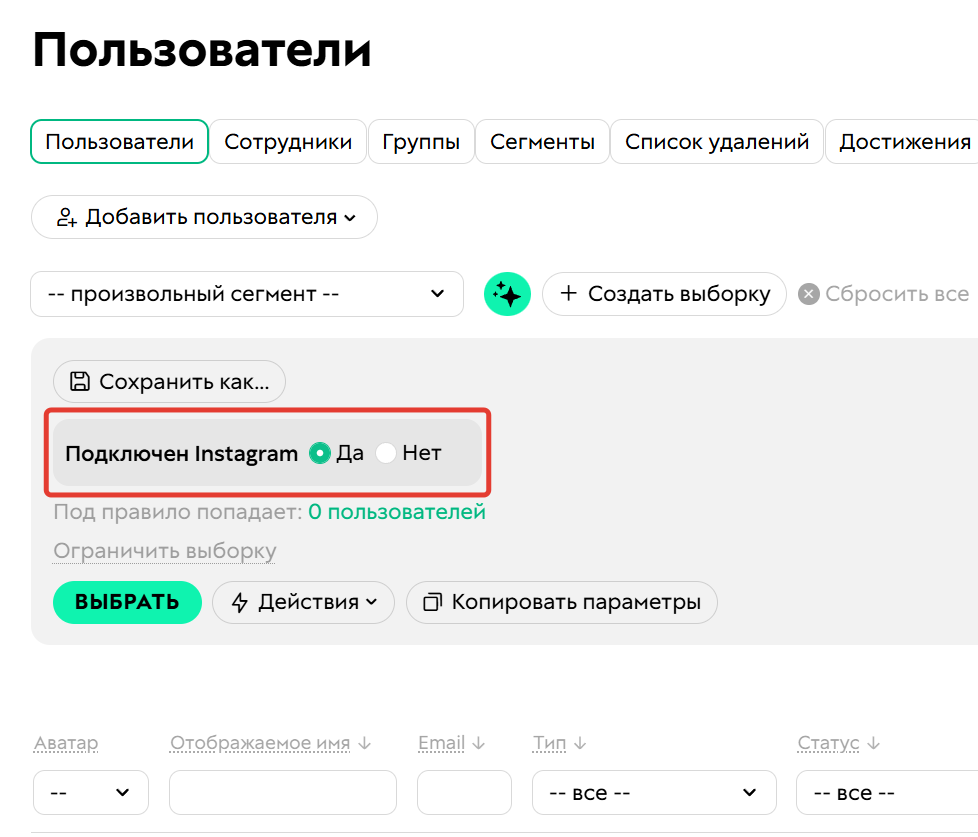
Task: Click the Отображаемое имя filter input
Action: [x=283, y=793]
